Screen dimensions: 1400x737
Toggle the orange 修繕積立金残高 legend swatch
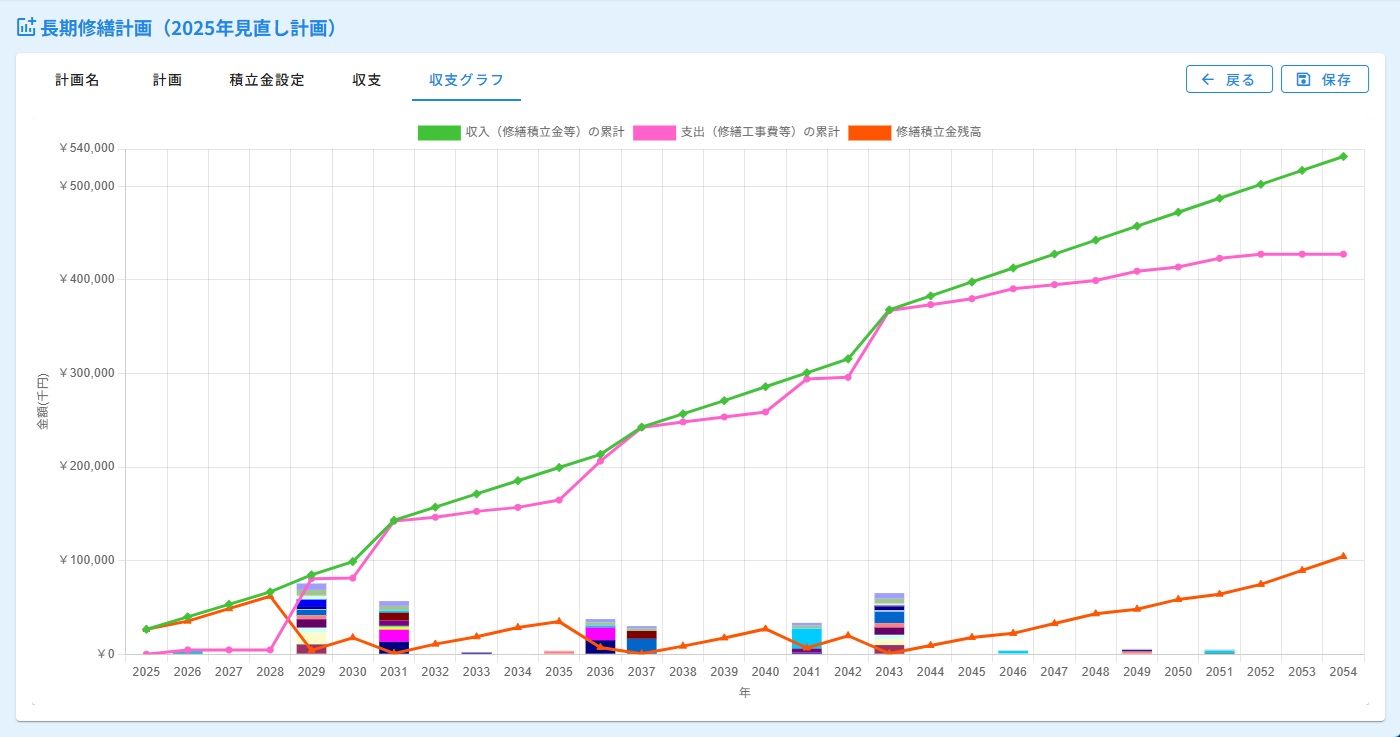[x=869, y=132]
